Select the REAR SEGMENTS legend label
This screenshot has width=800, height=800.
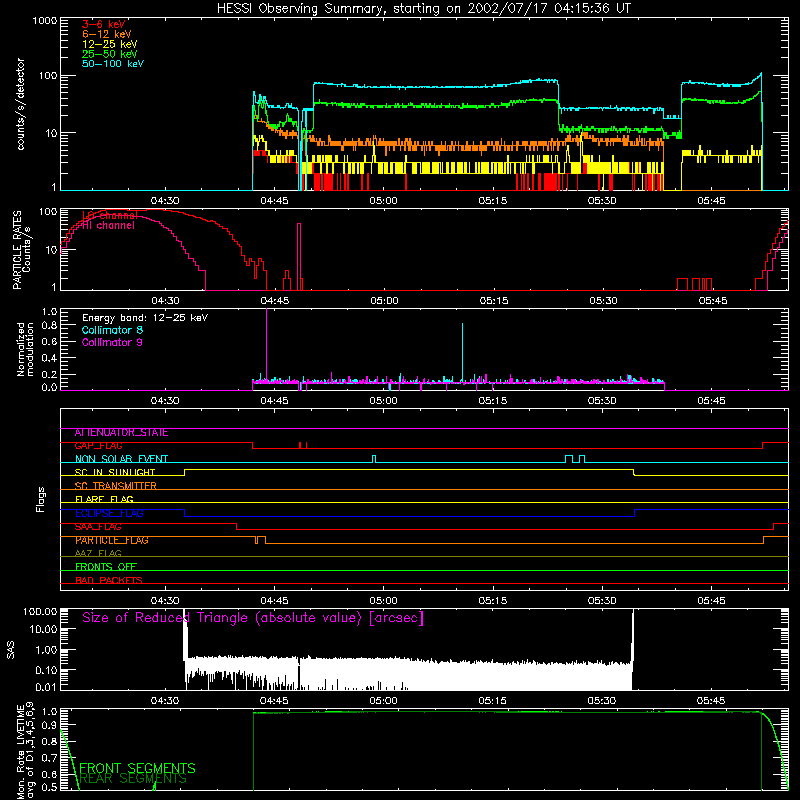(x=133, y=778)
